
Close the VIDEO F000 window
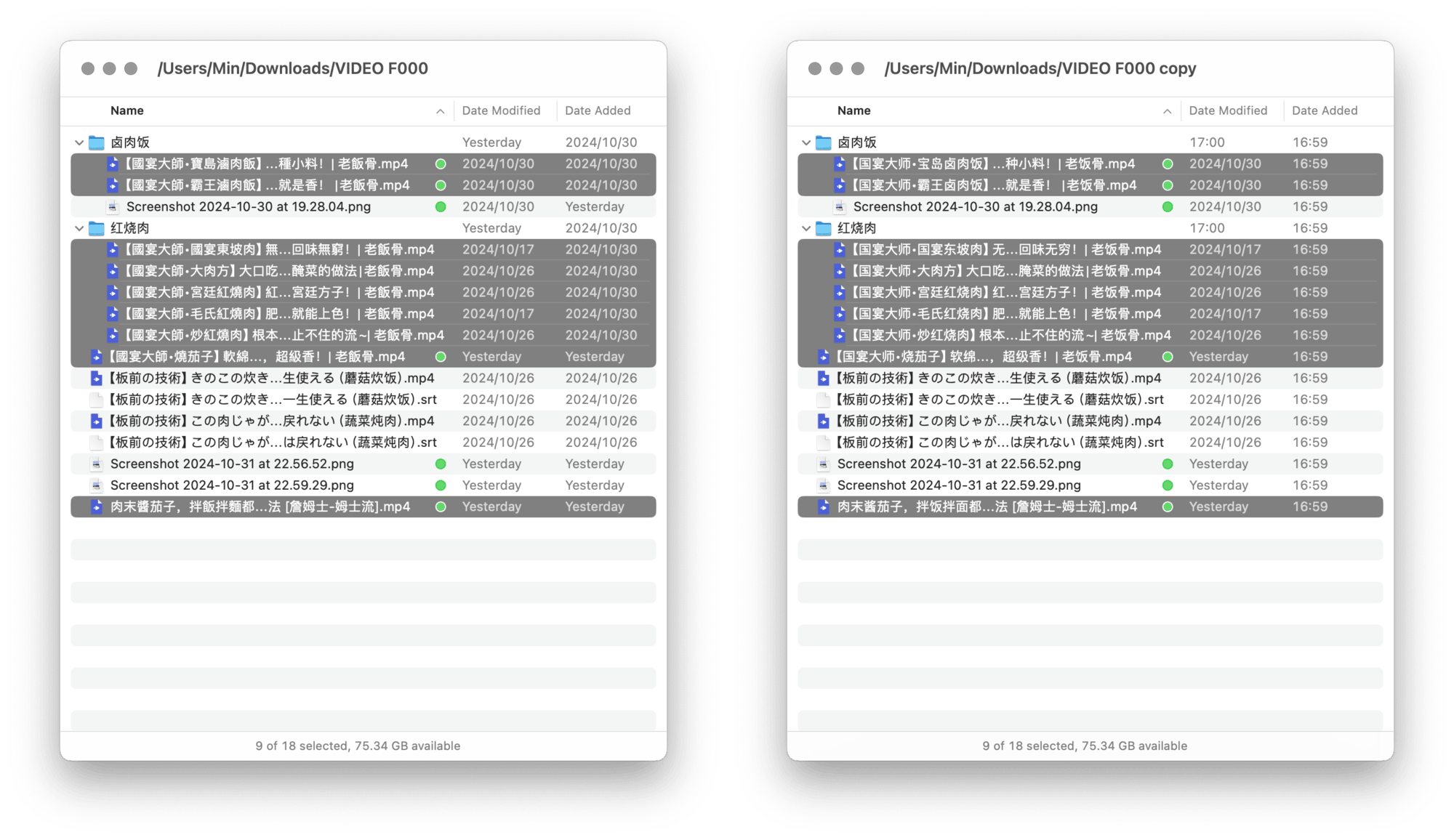click(88, 68)
